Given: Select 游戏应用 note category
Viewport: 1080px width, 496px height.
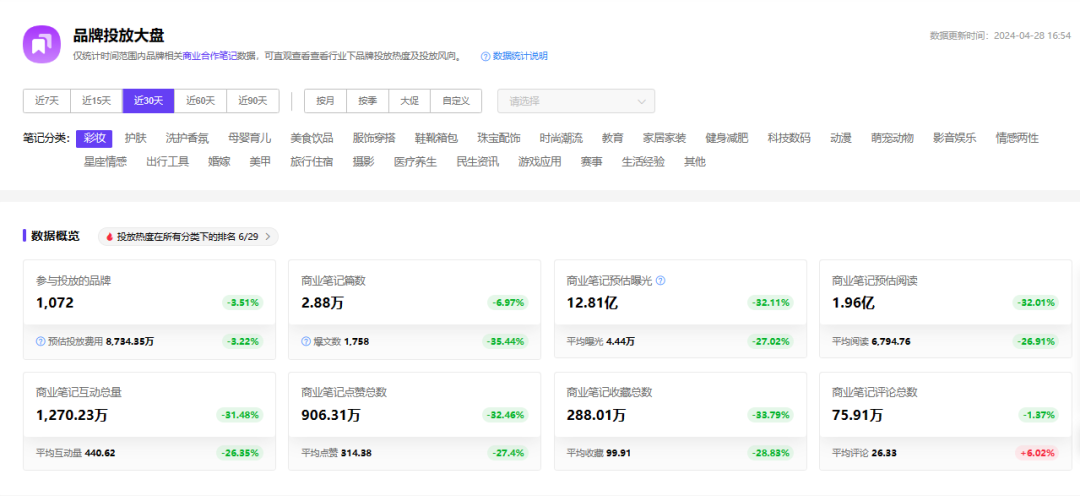Looking at the screenshot, I should [540, 162].
